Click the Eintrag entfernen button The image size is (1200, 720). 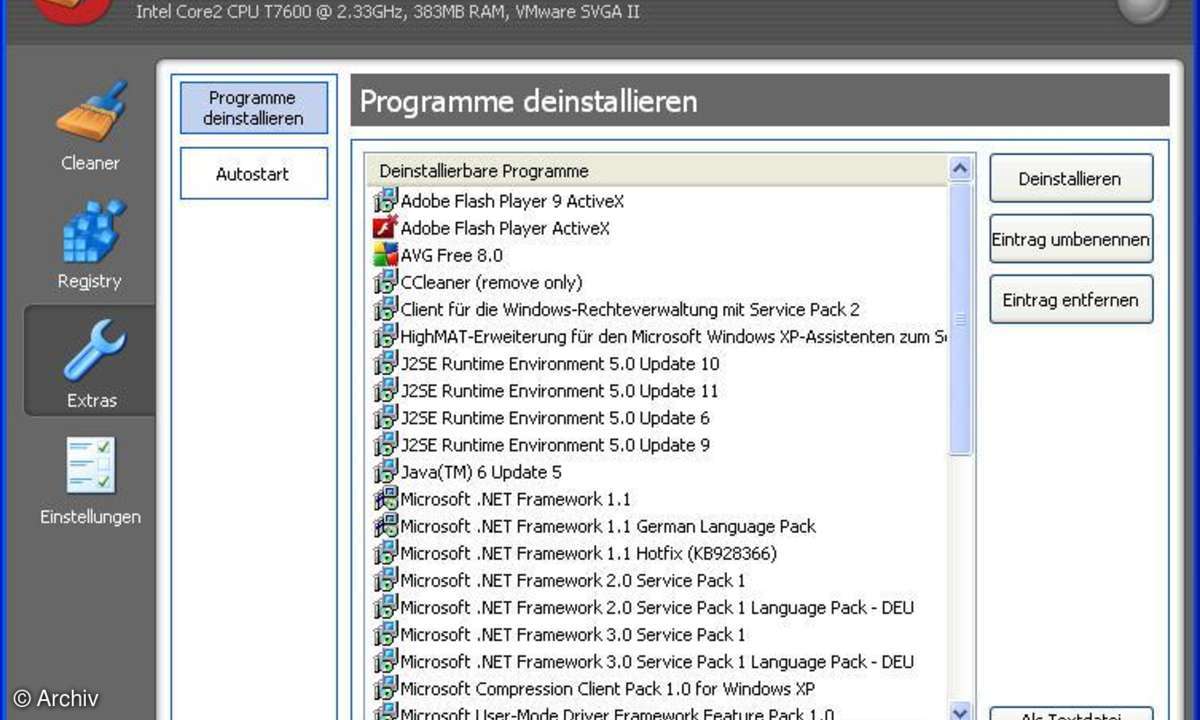click(x=1071, y=300)
